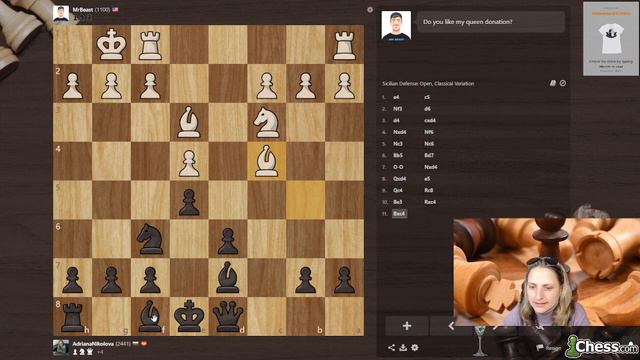Select the white king on g1

(111, 44)
